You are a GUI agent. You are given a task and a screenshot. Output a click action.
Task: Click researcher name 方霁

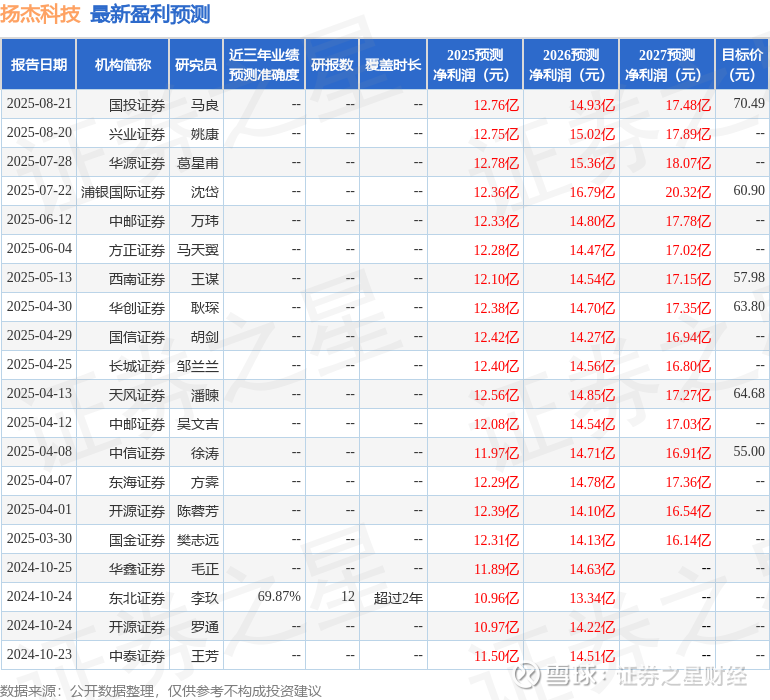(204, 481)
